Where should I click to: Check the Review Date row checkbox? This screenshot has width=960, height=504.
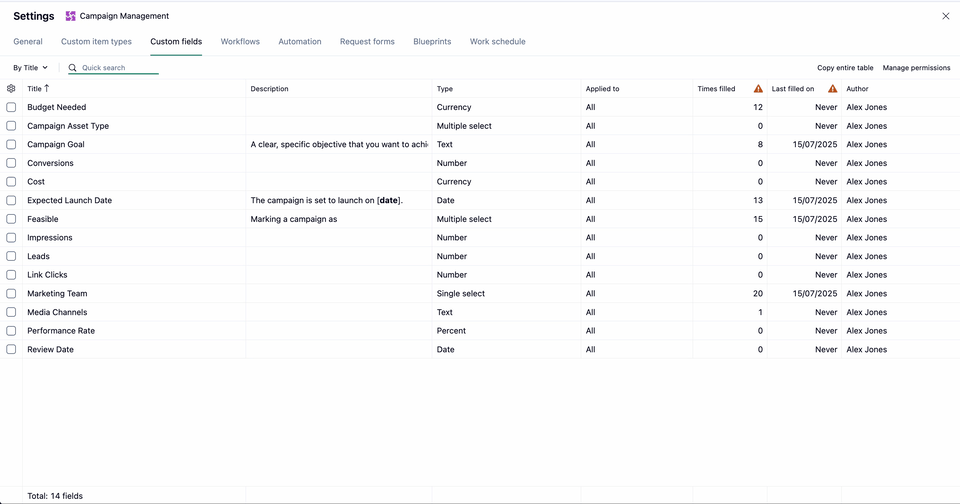(11, 349)
